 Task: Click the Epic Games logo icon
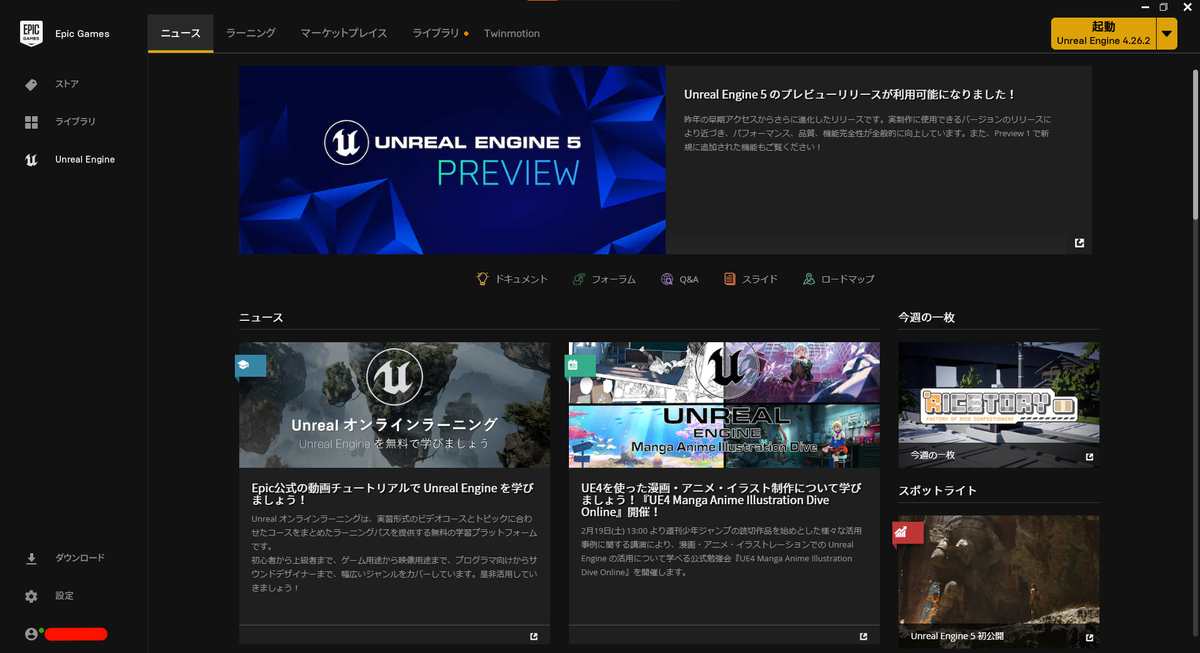point(31,34)
